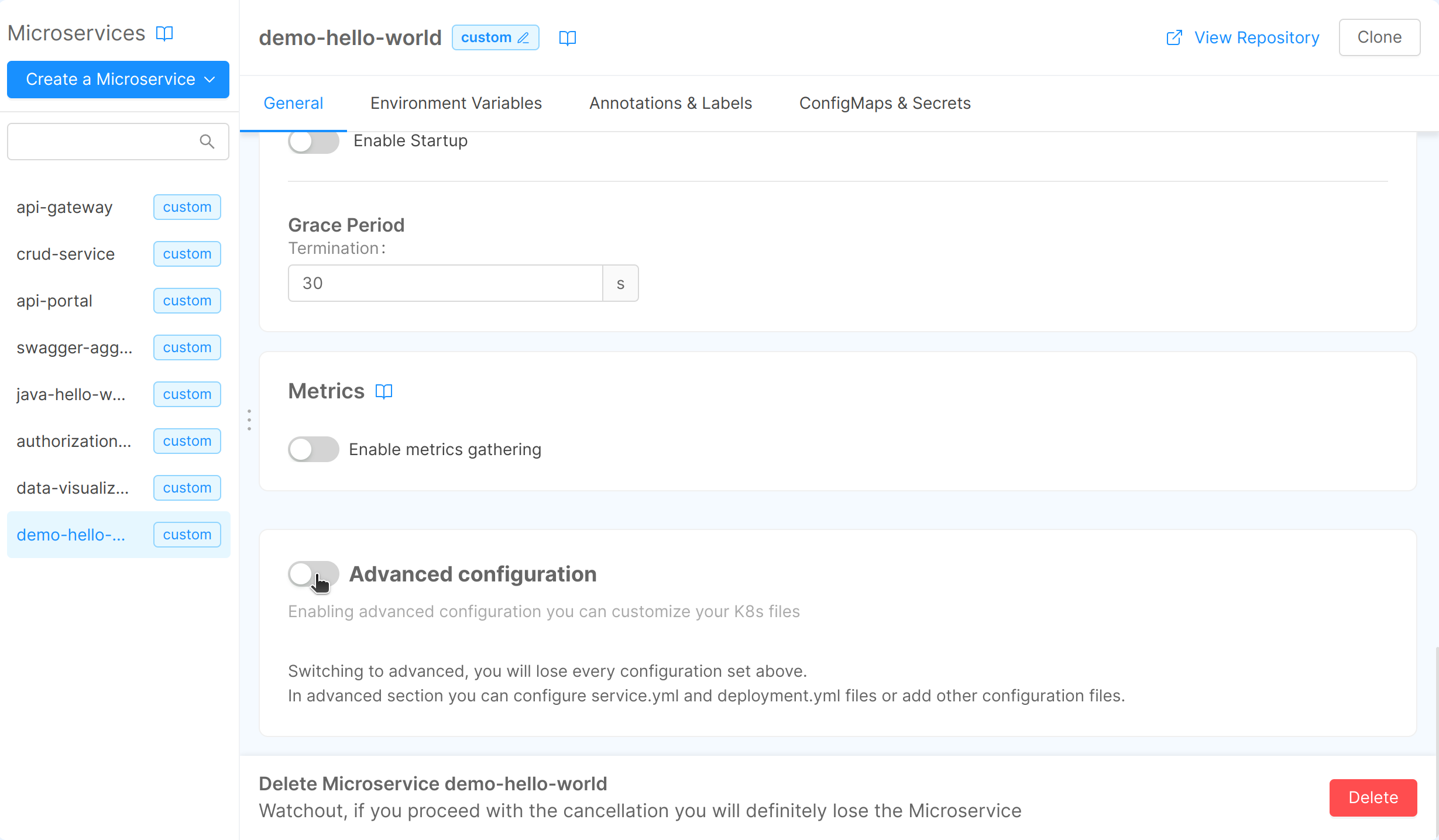
Task: Click the Termination grace period field
Action: pyautogui.click(x=445, y=283)
